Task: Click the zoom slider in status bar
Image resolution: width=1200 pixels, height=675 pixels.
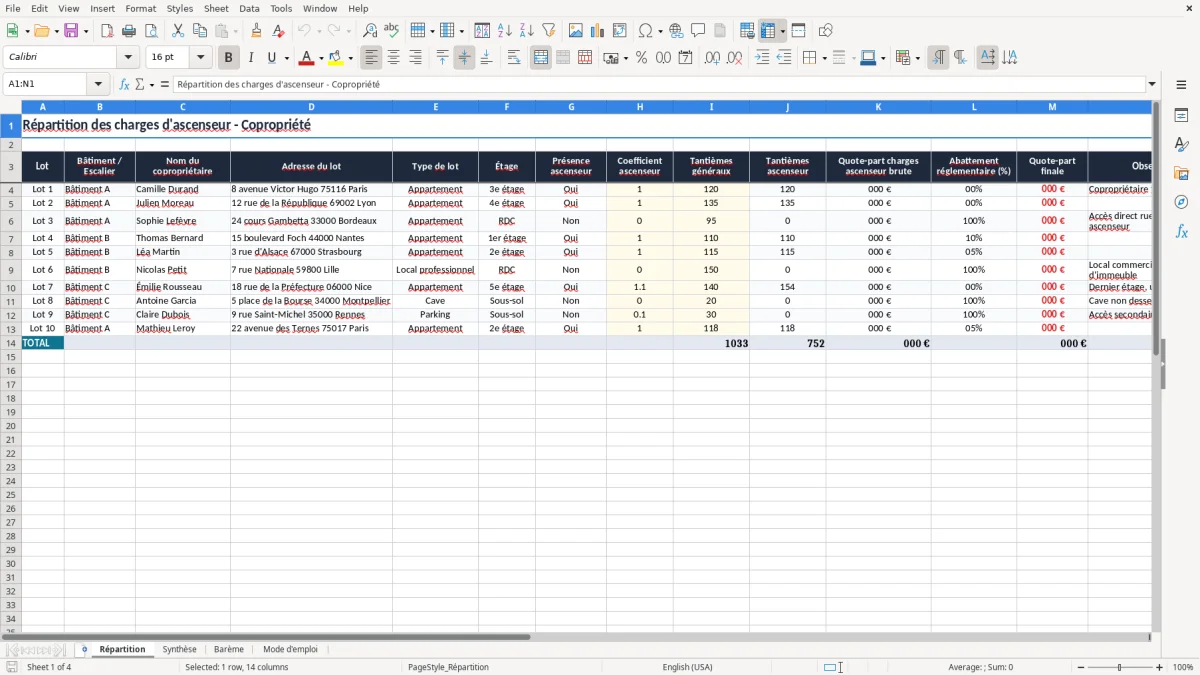Action: [x=1120, y=667]
